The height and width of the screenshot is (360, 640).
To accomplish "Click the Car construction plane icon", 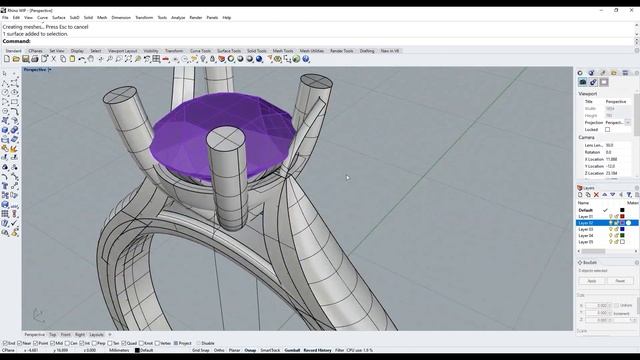I will pos(165,59).
